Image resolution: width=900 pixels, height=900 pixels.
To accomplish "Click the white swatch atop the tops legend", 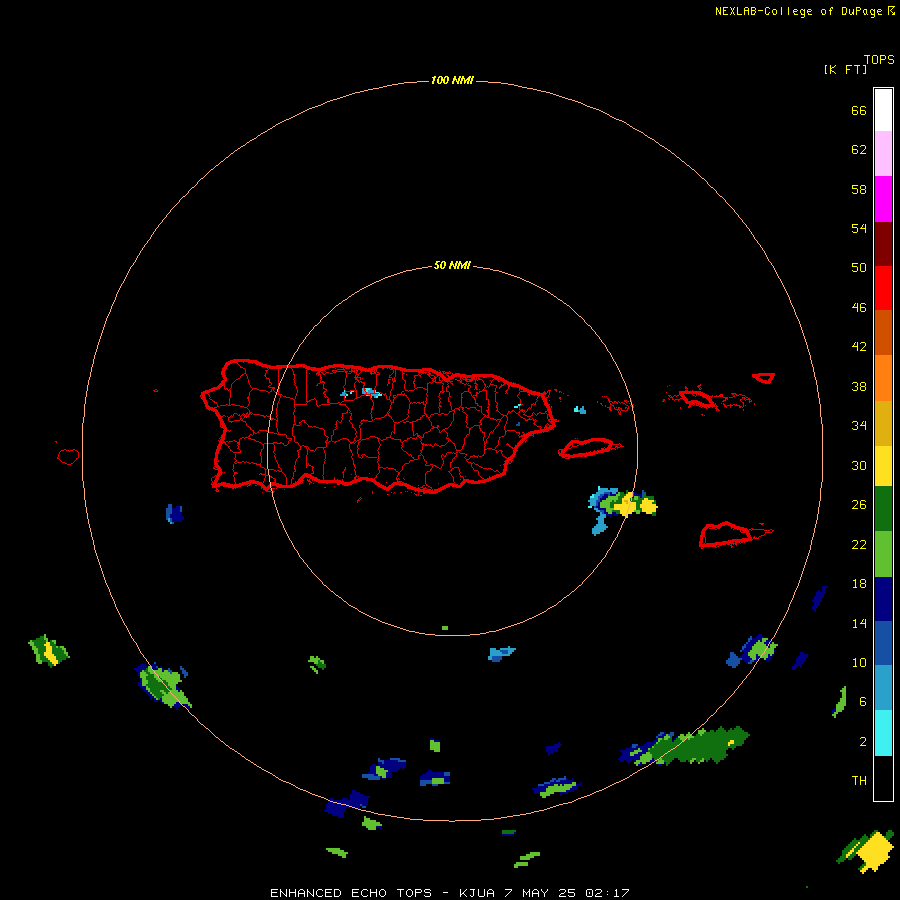I will coord(883,110).
